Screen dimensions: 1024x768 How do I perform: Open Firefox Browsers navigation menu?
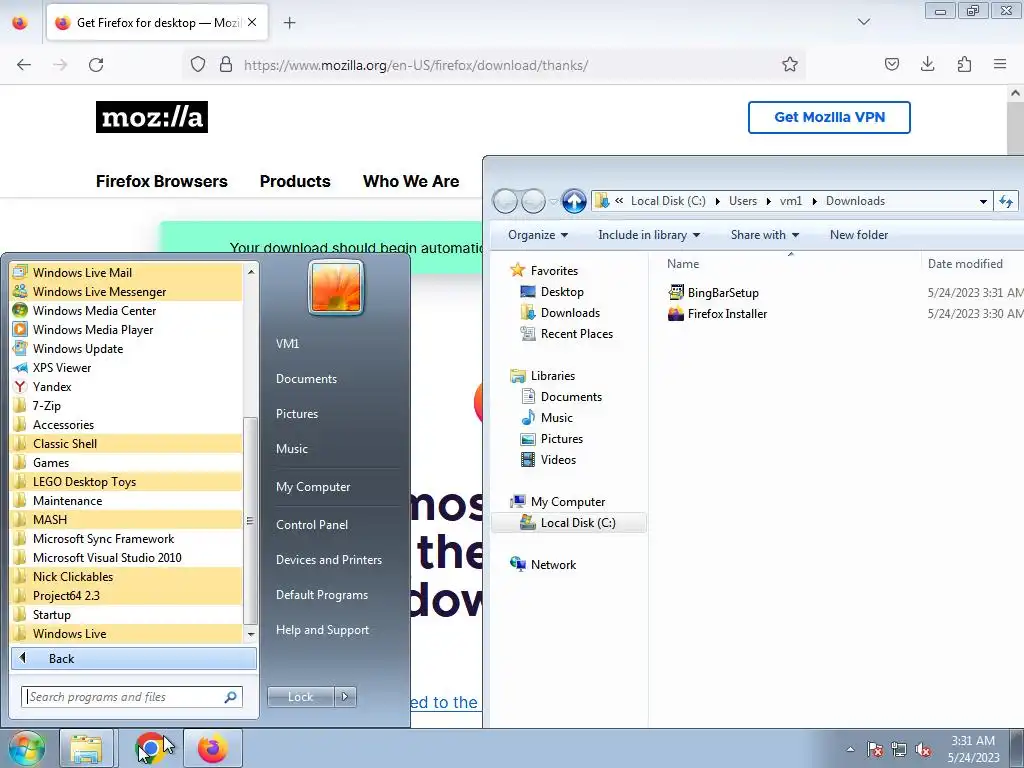click(x=161, y=181)
